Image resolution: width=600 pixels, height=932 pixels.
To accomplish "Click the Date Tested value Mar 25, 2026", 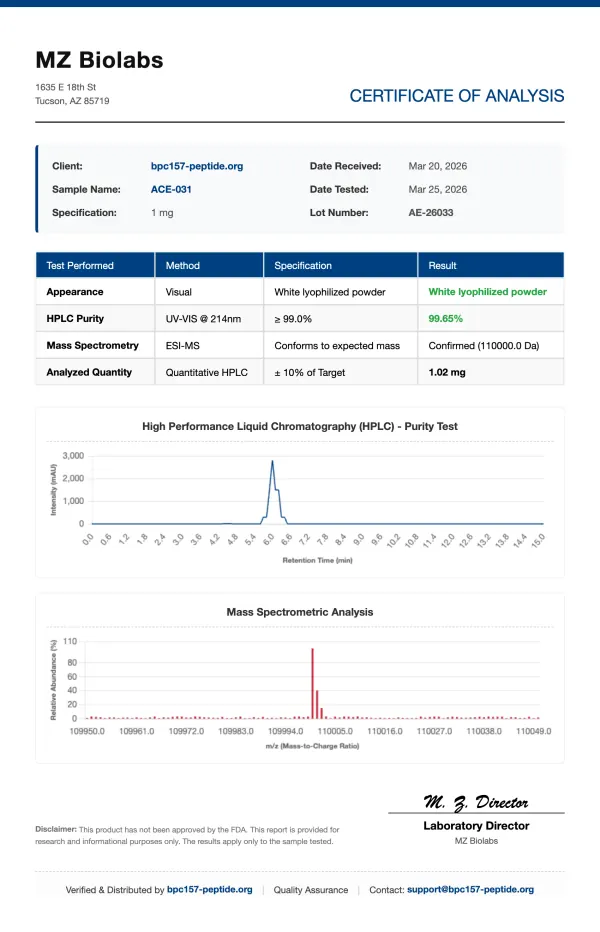I will [438, 189].
